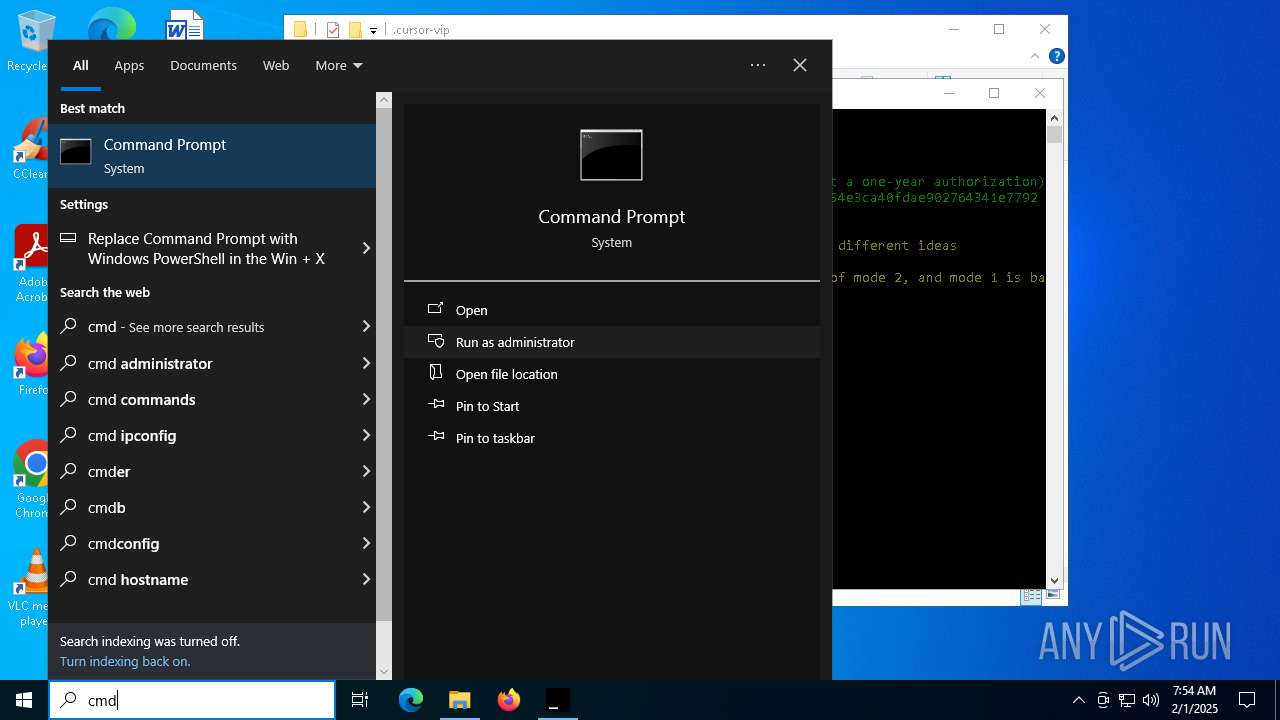Expand the More filter dropdown
The image size is (1280, 720).
point(338,65)
